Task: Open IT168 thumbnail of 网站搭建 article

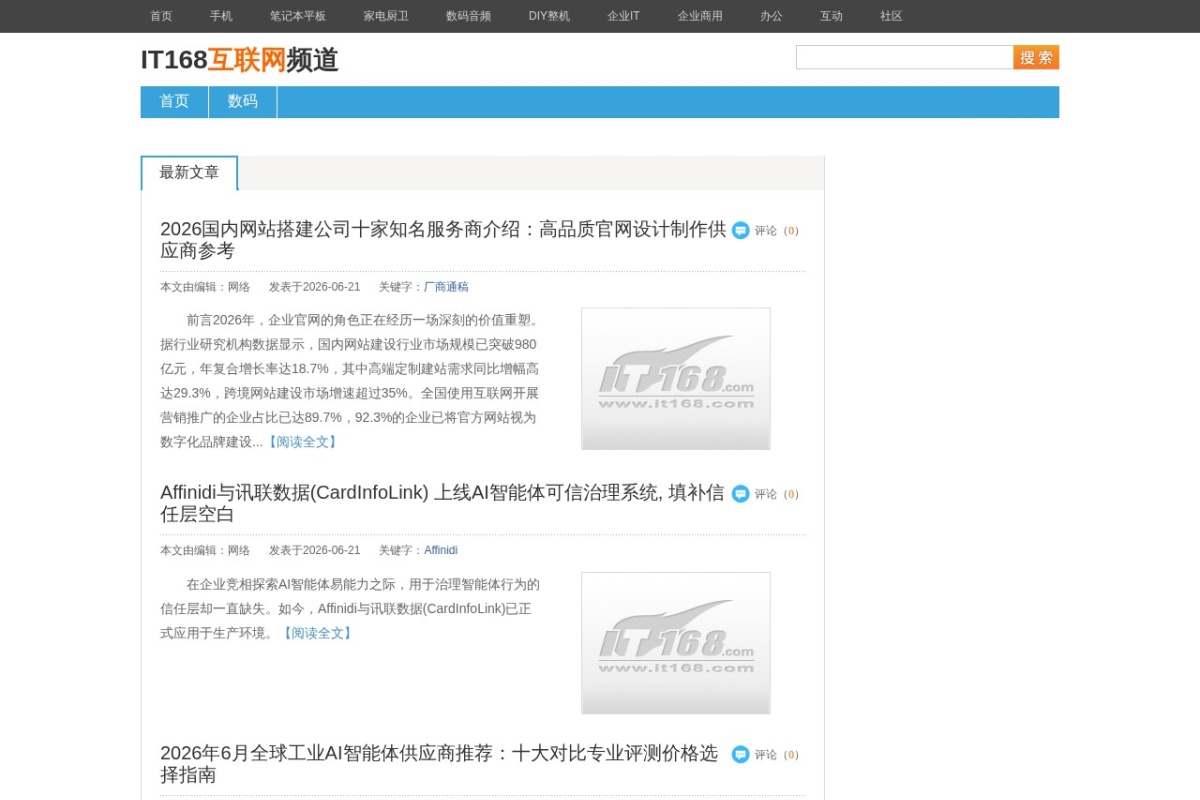Action: coord(676,379)
